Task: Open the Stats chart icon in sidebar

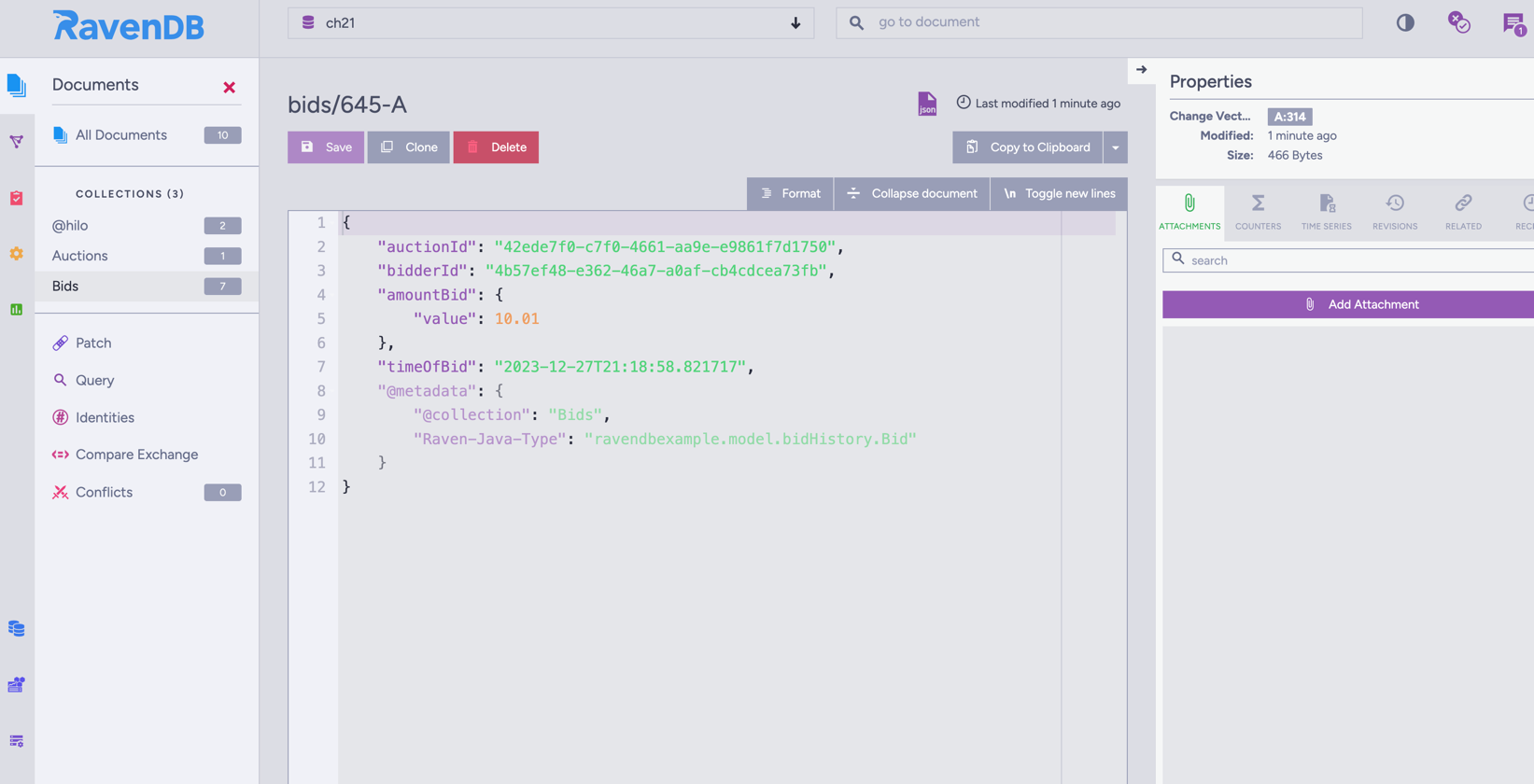Action: click(17, 310)
